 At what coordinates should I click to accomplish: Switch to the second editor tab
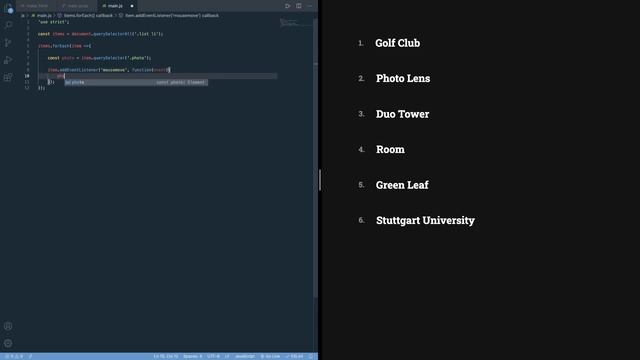(x=78, y=6)
